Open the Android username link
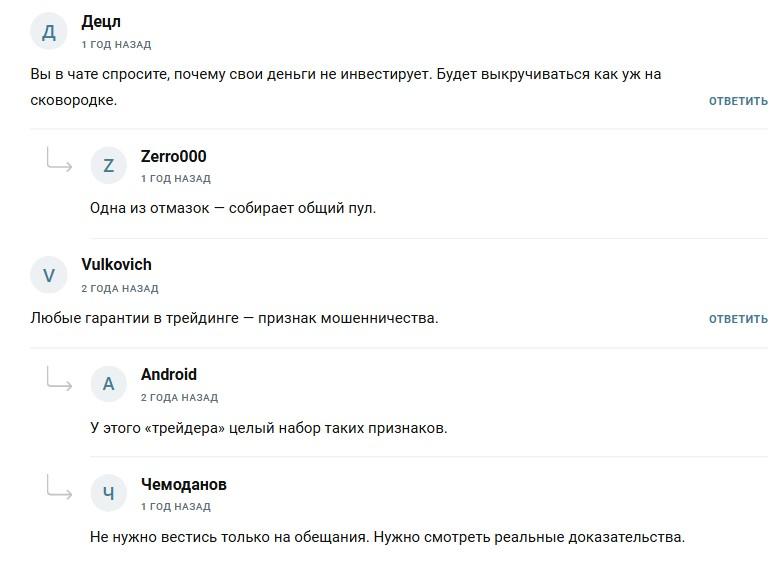777x563 pixels. click(169, 375)
